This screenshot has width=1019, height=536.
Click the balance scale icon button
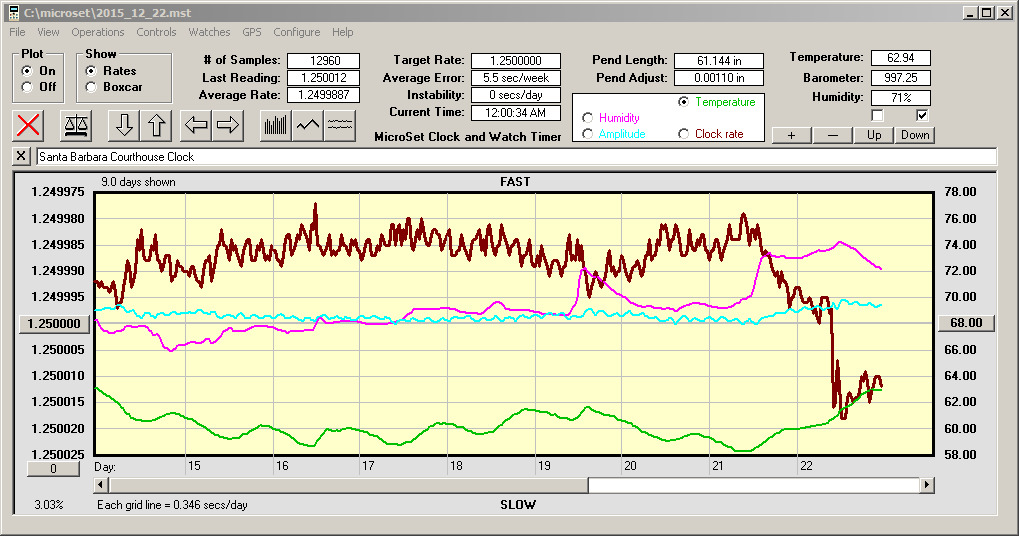pos(76,125)
